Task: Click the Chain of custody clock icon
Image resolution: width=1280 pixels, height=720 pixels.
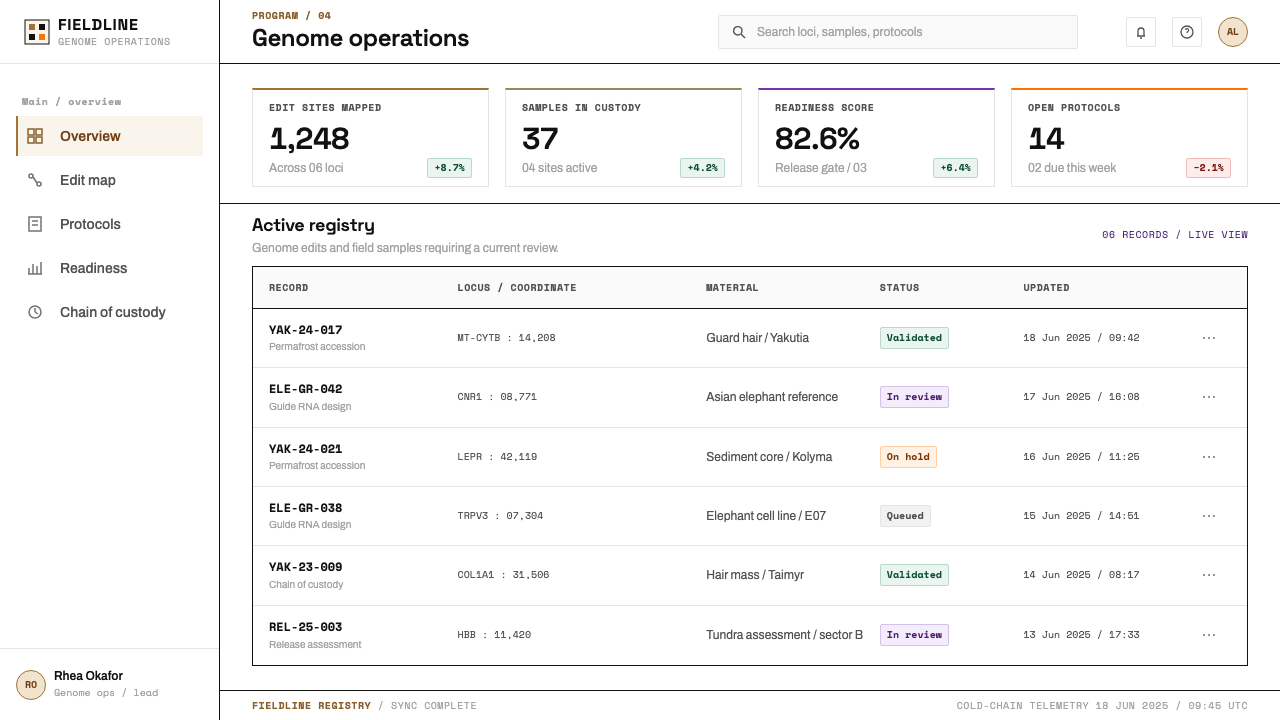Action: pos(35,312)
